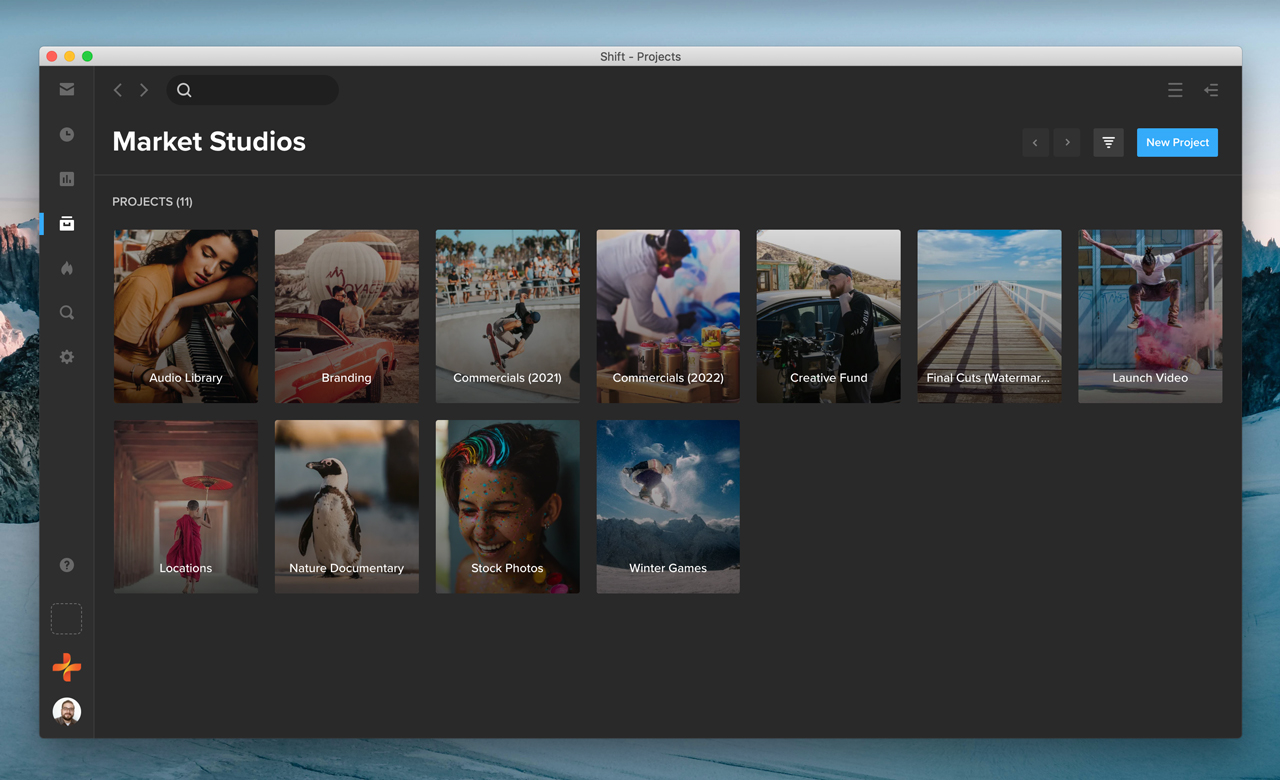The width and height of the screenshot is (1280, 780).
Task: Open the Stock Photos project
Action: point(507,507)
